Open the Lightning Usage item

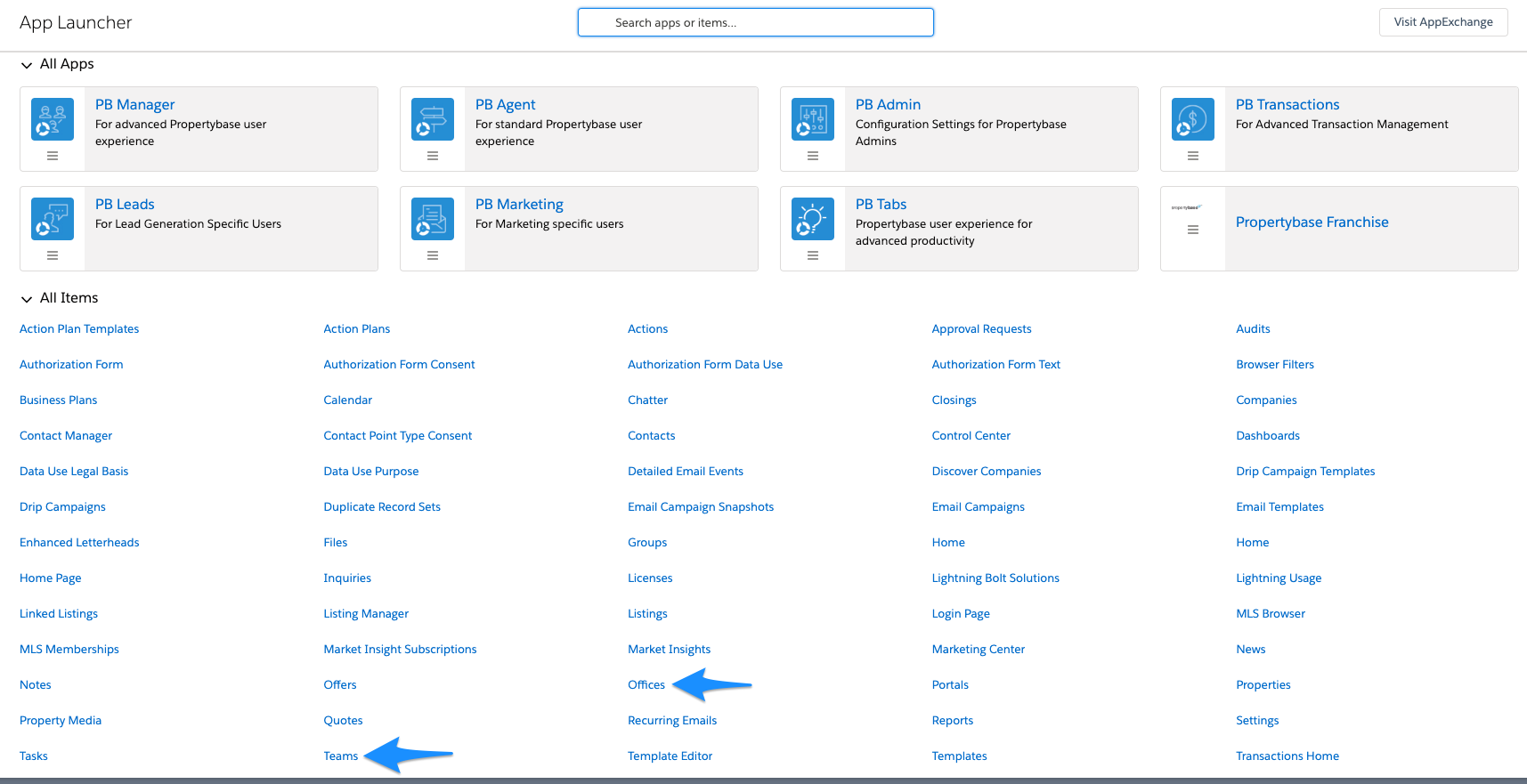pyautogui.click(x=1279, y=578)
